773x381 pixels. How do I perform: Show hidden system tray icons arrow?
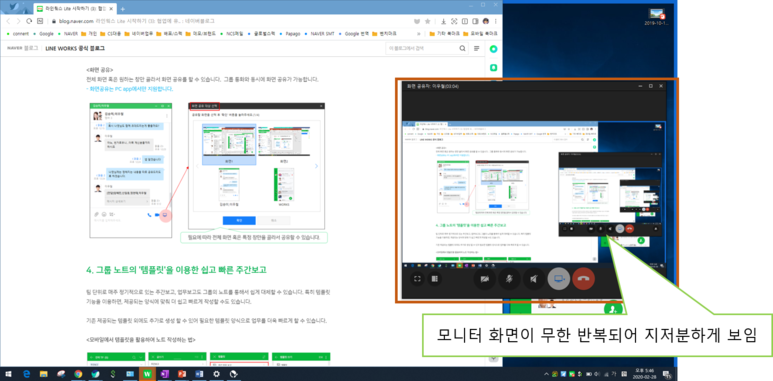[546, 374]
